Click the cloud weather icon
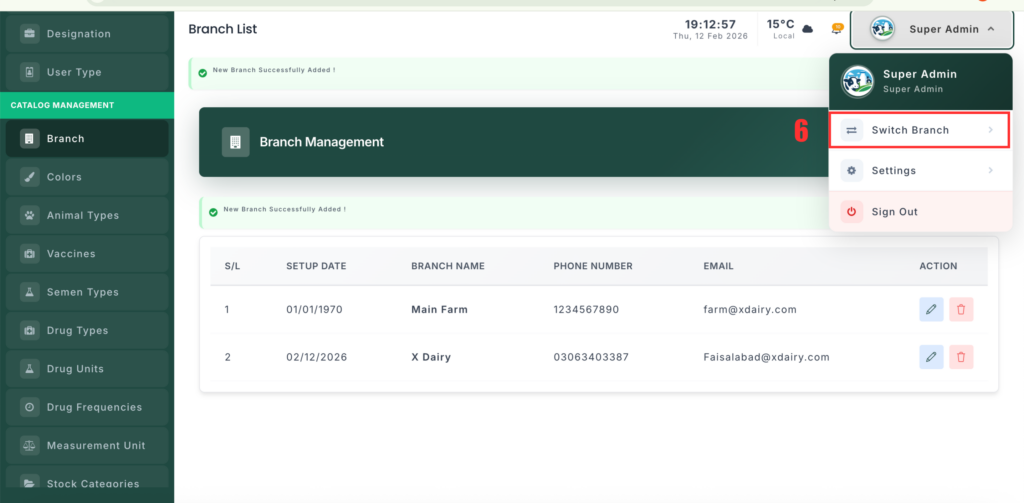The width and height of the screenshot is (1024, 503). tap(807, 29)
